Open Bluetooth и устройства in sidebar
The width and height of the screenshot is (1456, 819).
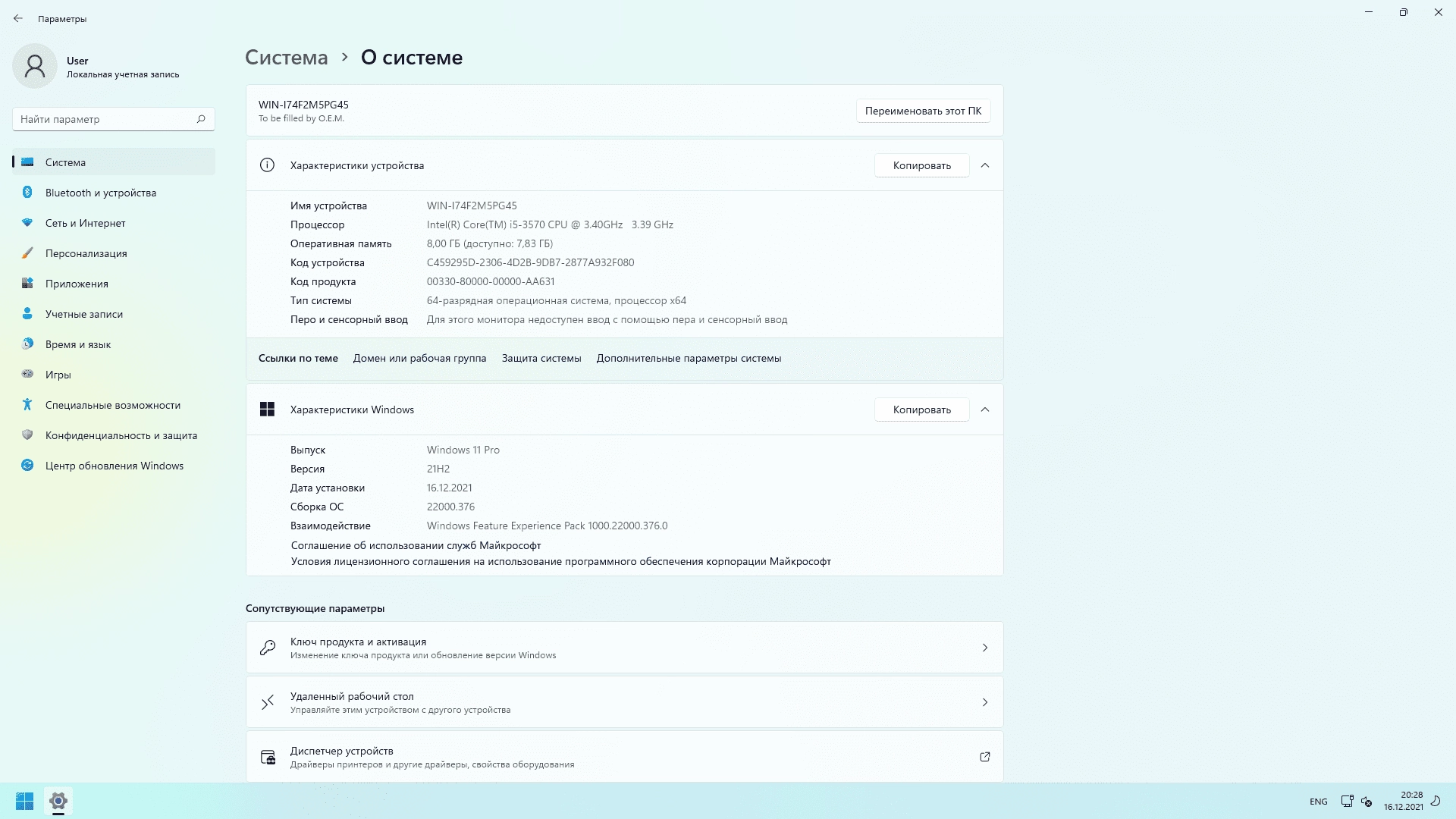[114, 192]
